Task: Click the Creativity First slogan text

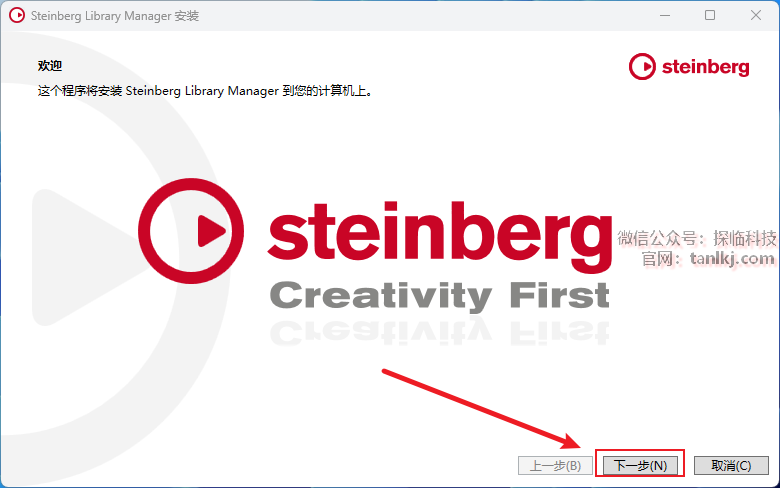Action: pyautogui.click(x=440, y=294)
